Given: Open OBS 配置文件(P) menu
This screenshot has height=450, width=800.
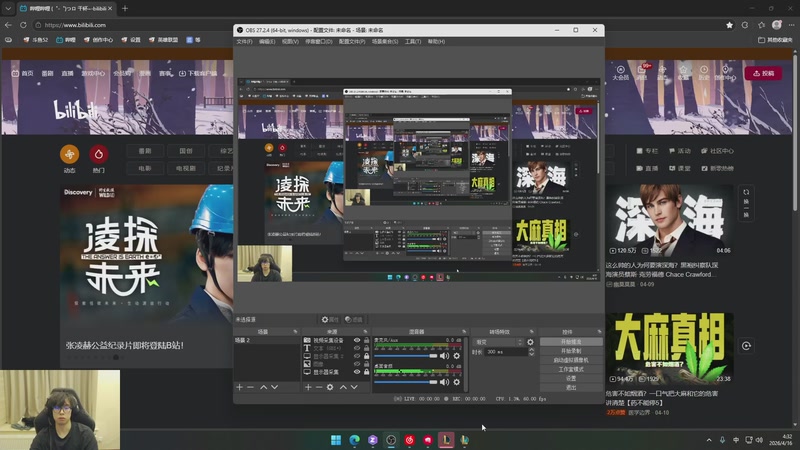Looking at the screenshot, I should pos(352,41).
